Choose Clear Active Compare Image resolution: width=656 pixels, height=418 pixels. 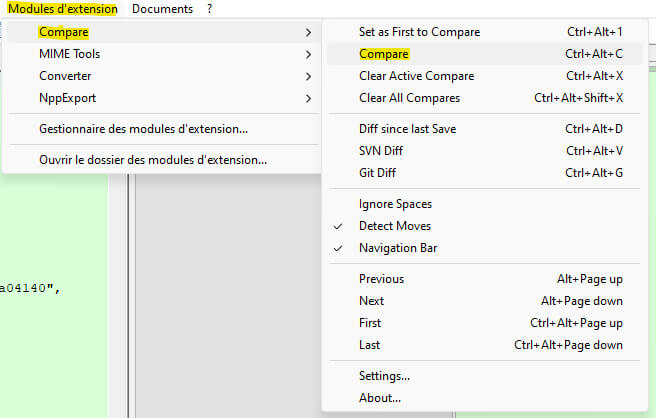pos(416,76)
